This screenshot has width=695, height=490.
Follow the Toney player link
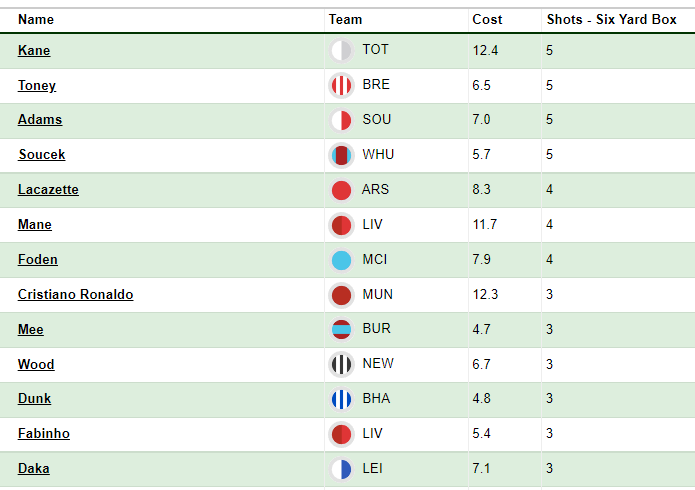coord(37,86)
